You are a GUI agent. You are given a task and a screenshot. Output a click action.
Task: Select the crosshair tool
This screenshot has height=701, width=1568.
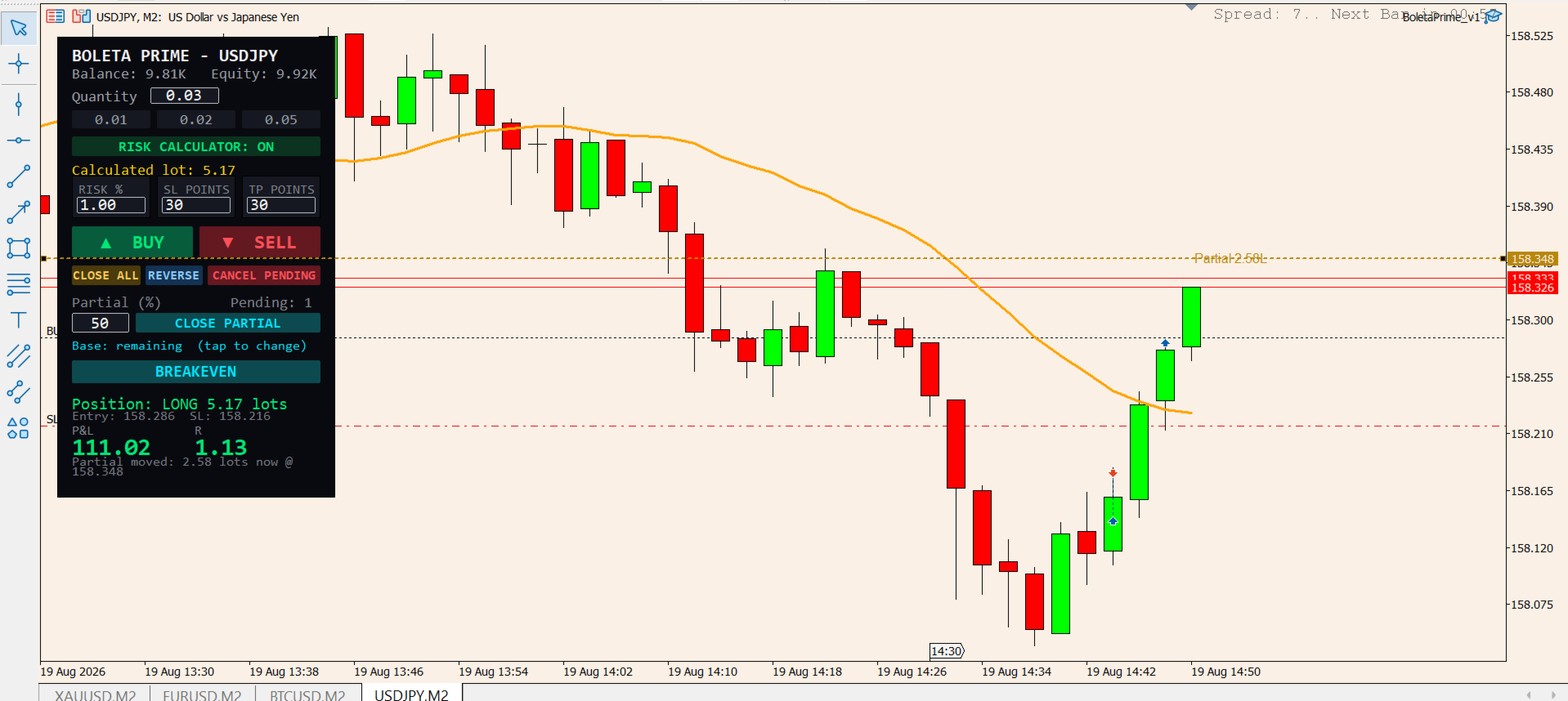point(19,64)
